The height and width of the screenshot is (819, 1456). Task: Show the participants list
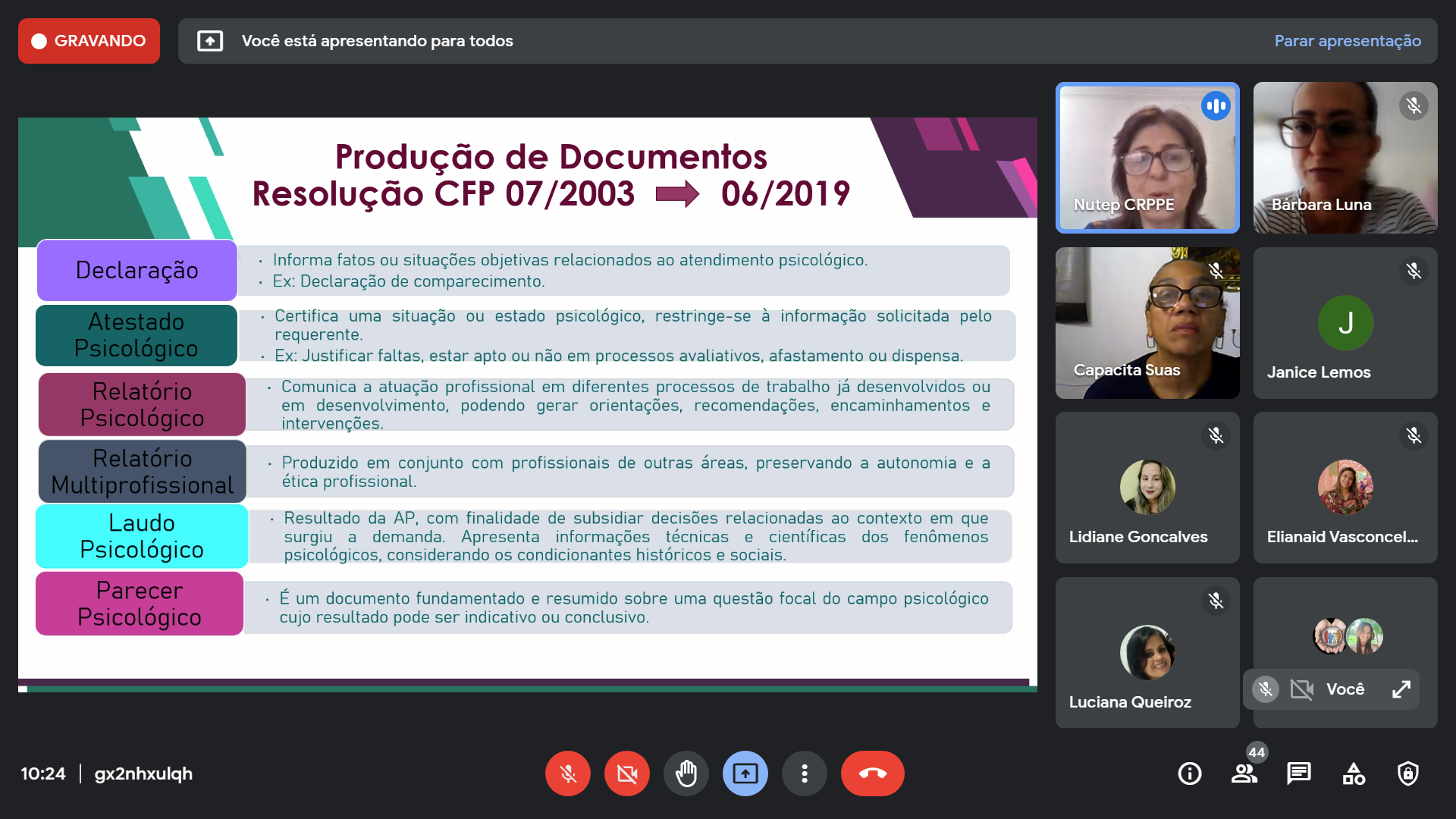pyautogui.click(x=1244, y=773)
